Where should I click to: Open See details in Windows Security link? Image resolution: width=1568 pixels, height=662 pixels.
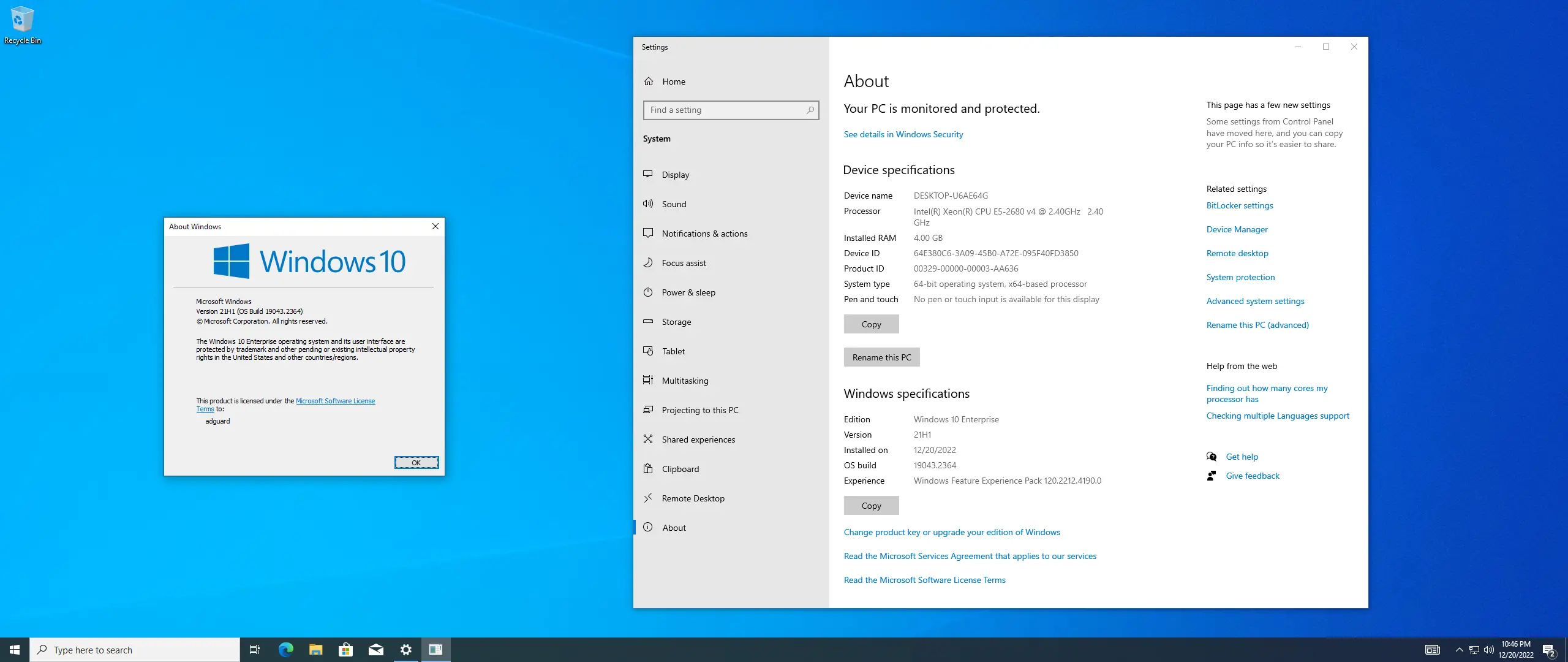(903, 134)
